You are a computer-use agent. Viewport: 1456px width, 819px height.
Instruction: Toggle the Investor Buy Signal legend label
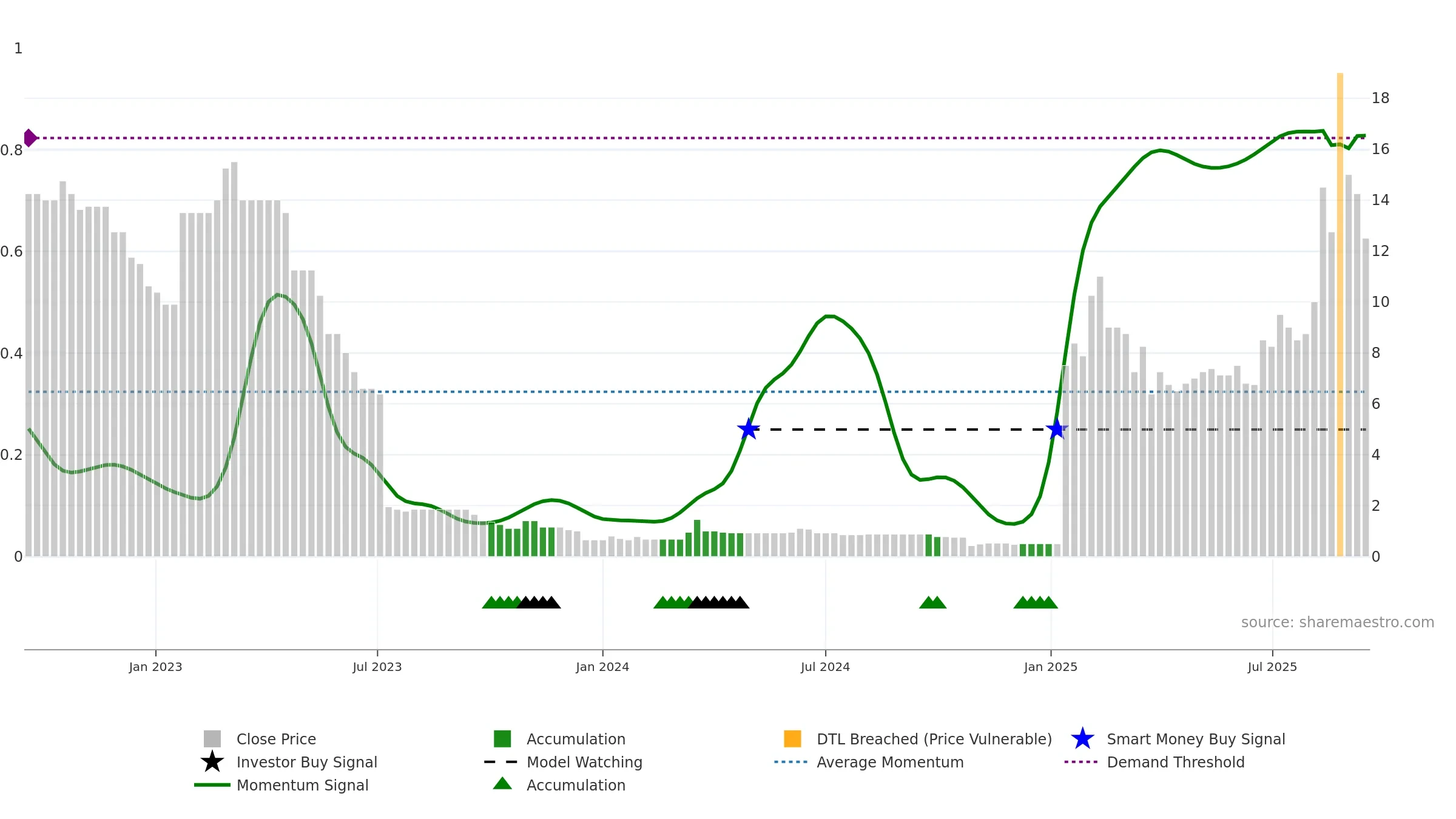click(307, 762)
